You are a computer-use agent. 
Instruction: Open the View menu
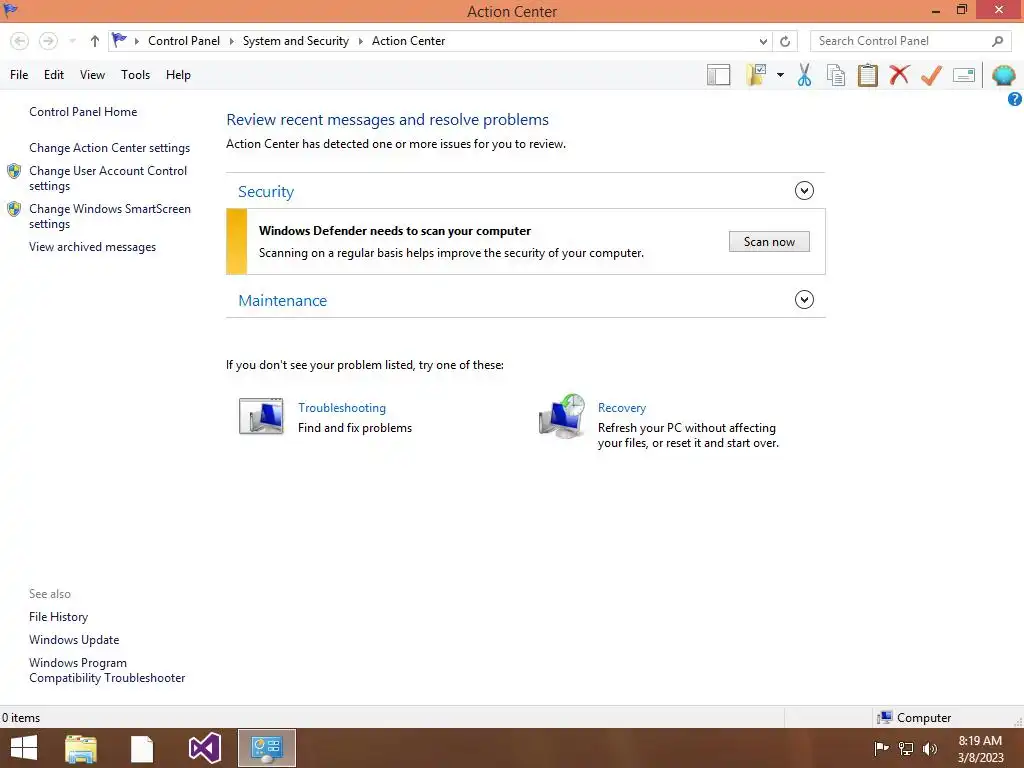click(92, 75)
